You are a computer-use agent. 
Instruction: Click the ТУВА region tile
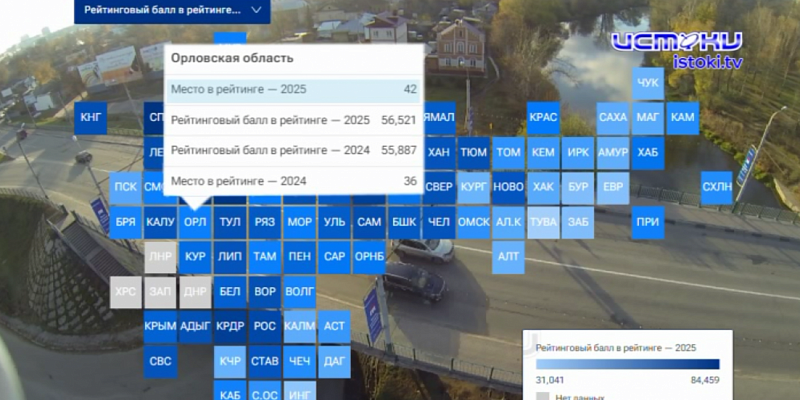[x=543, y=222]
